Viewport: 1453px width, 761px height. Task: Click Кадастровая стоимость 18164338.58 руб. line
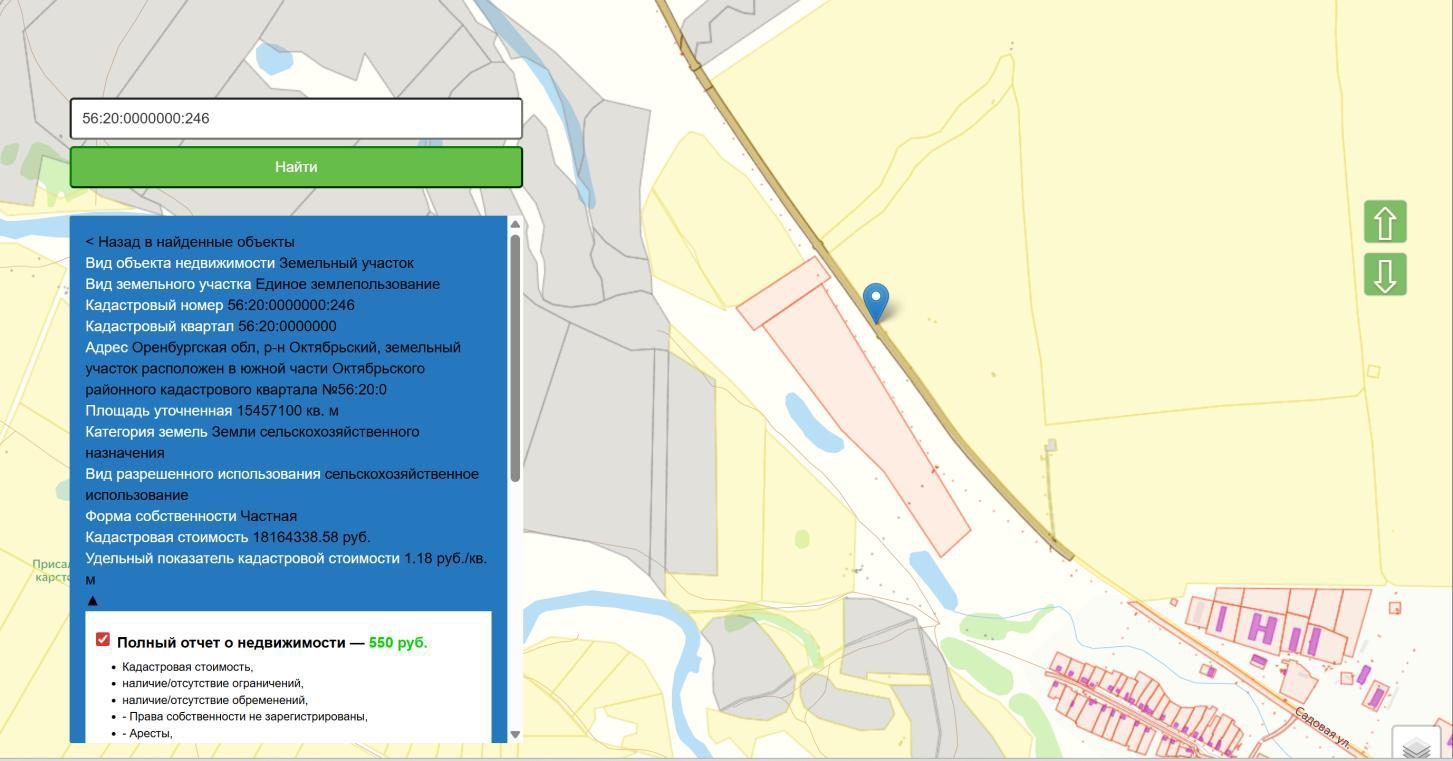click(x=228, y=537)
